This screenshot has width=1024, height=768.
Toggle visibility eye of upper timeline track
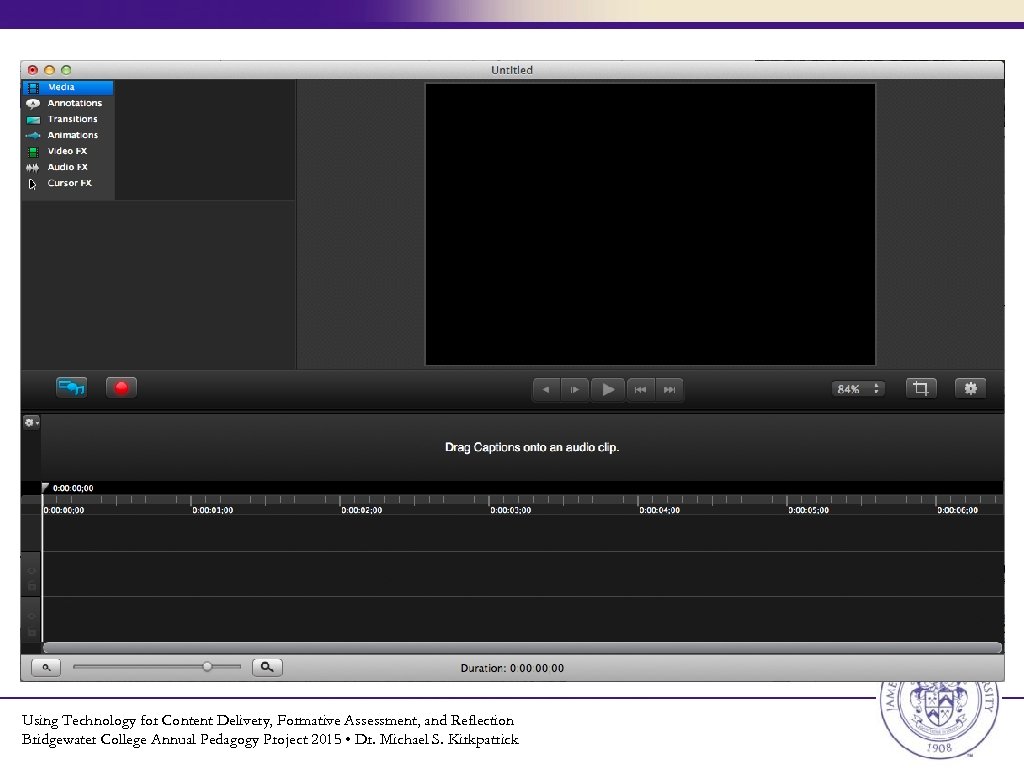(x=31, y=571)
